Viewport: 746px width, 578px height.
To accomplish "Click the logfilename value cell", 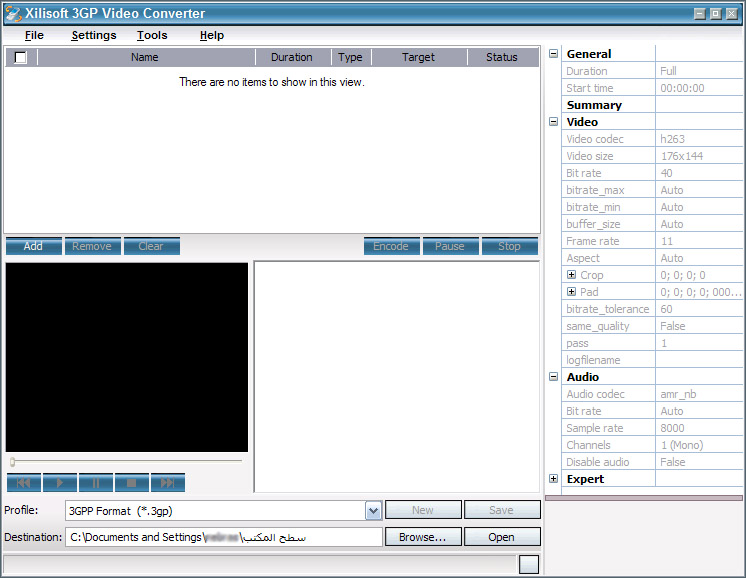I will pos(699,360).
